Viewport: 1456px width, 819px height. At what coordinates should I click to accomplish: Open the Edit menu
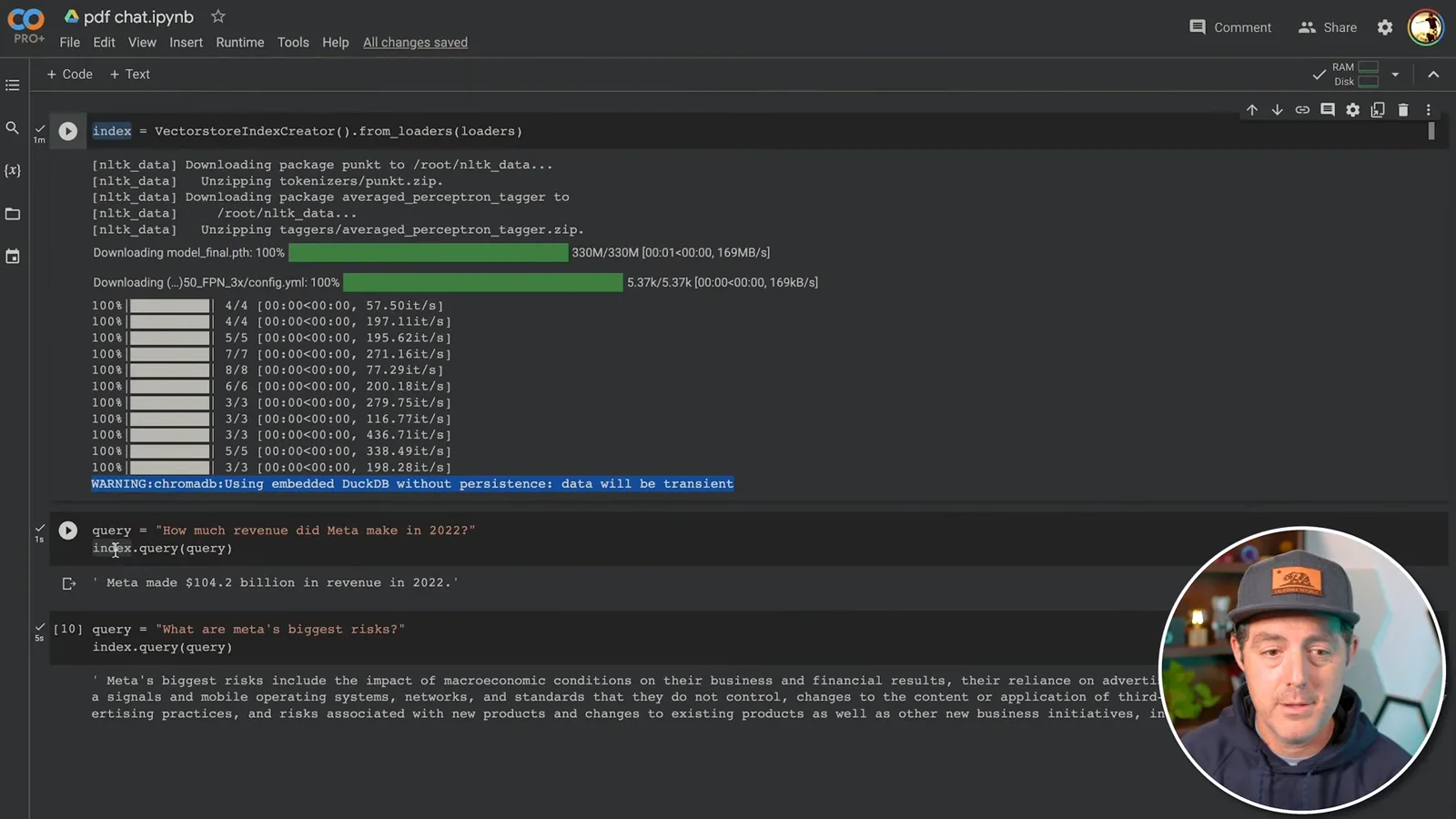tap(105, 43)
